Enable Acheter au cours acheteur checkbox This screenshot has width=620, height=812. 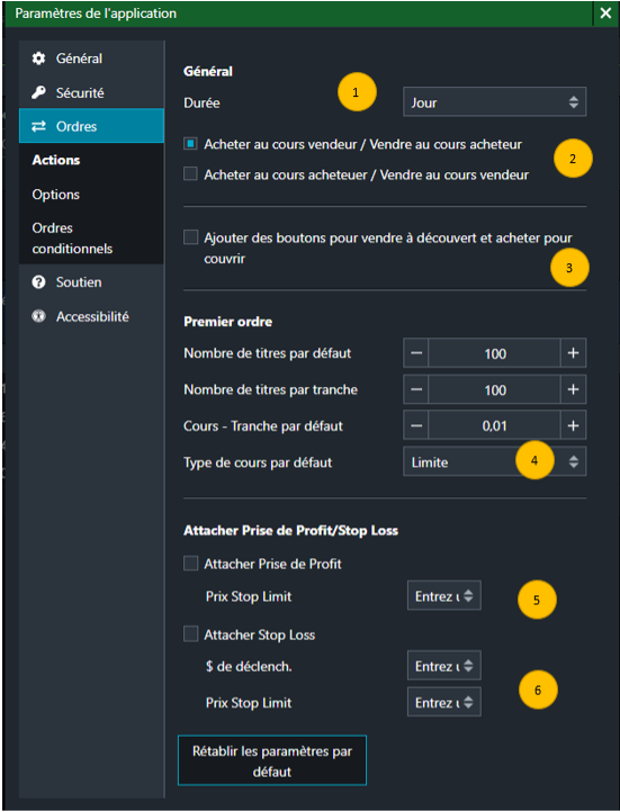191,174
